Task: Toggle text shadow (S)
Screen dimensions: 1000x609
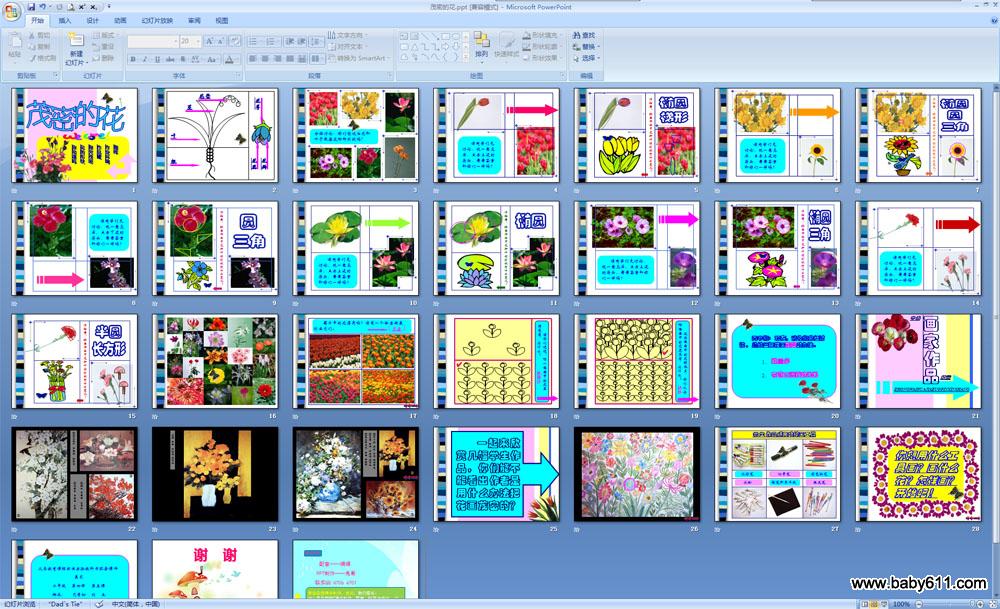Action: click(183, 59)
